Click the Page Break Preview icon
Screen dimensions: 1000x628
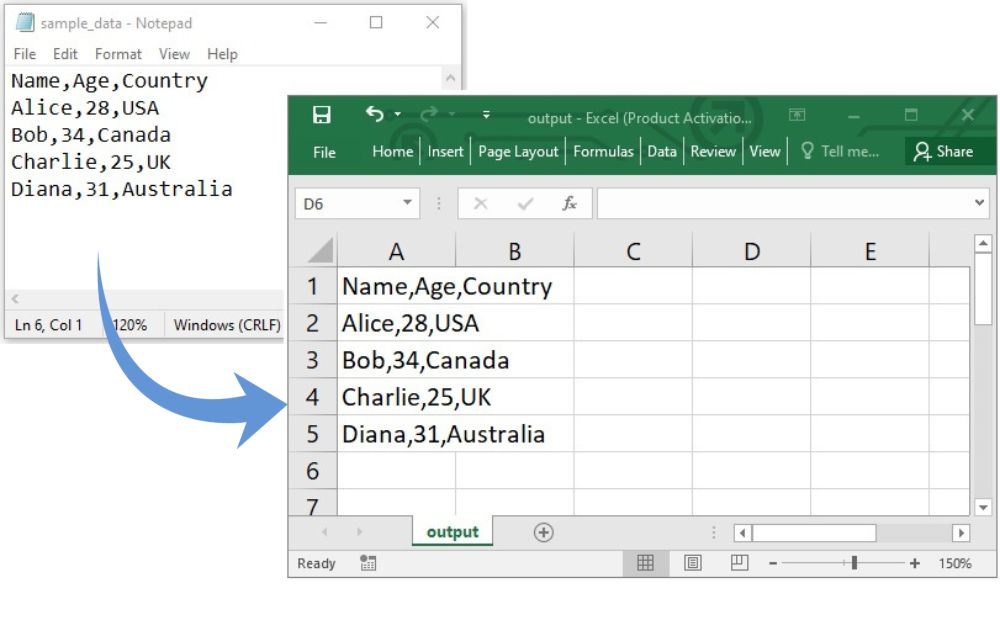click(x=740, y=562)
